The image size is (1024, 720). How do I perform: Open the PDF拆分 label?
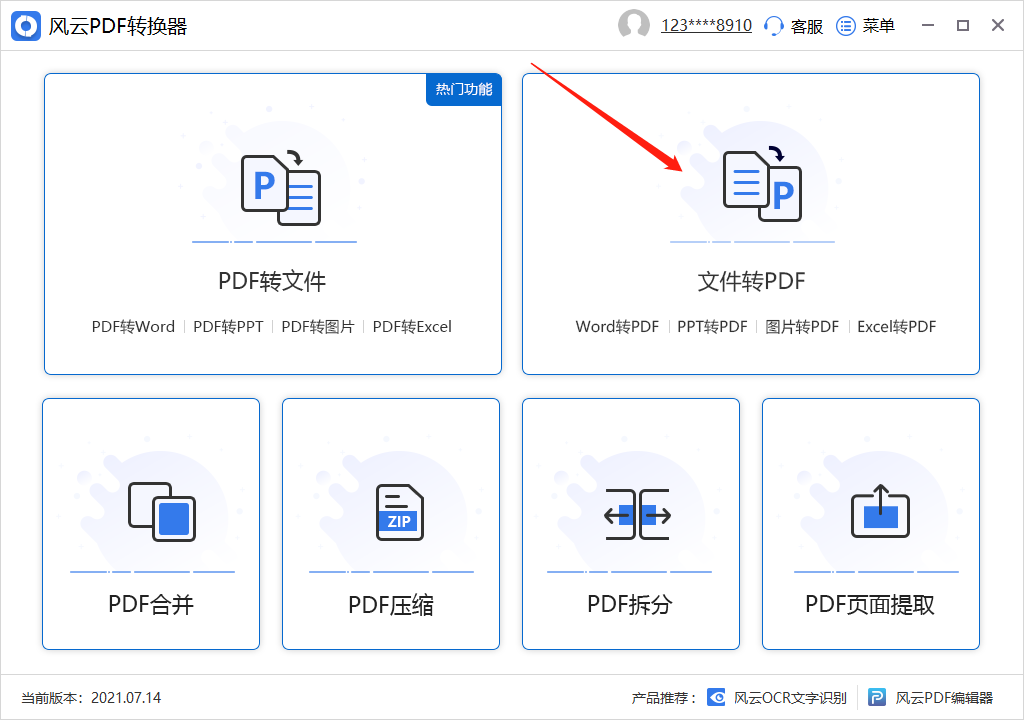click(x=630, y=604)
